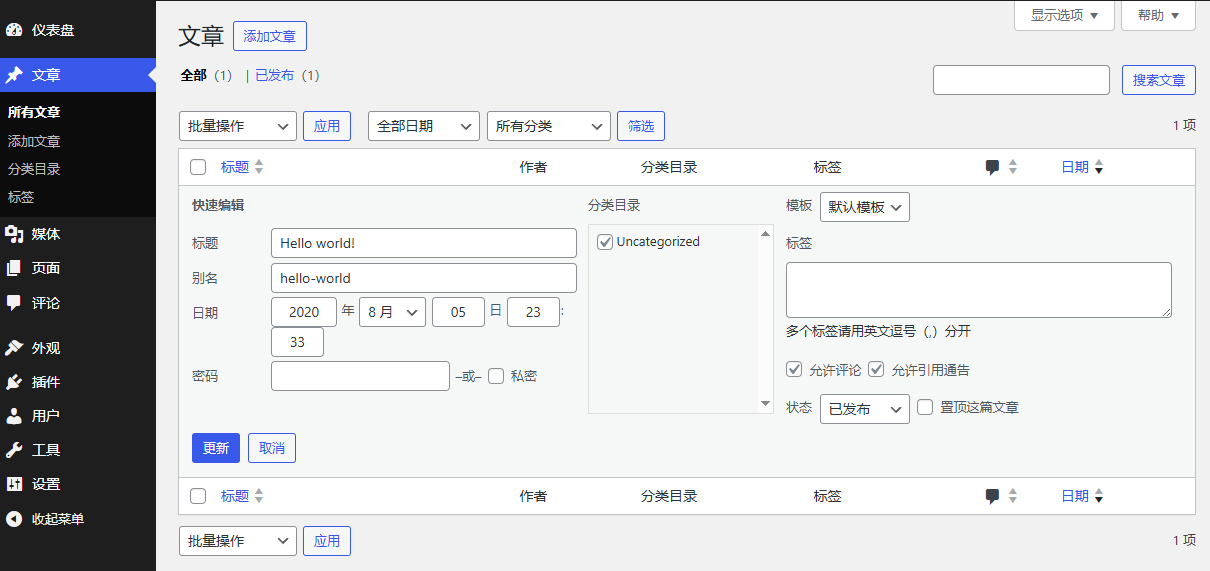Toggle select-all checkbox in bottom table footer
Screen dimensions: 1210x571
[x=198, y=496]
